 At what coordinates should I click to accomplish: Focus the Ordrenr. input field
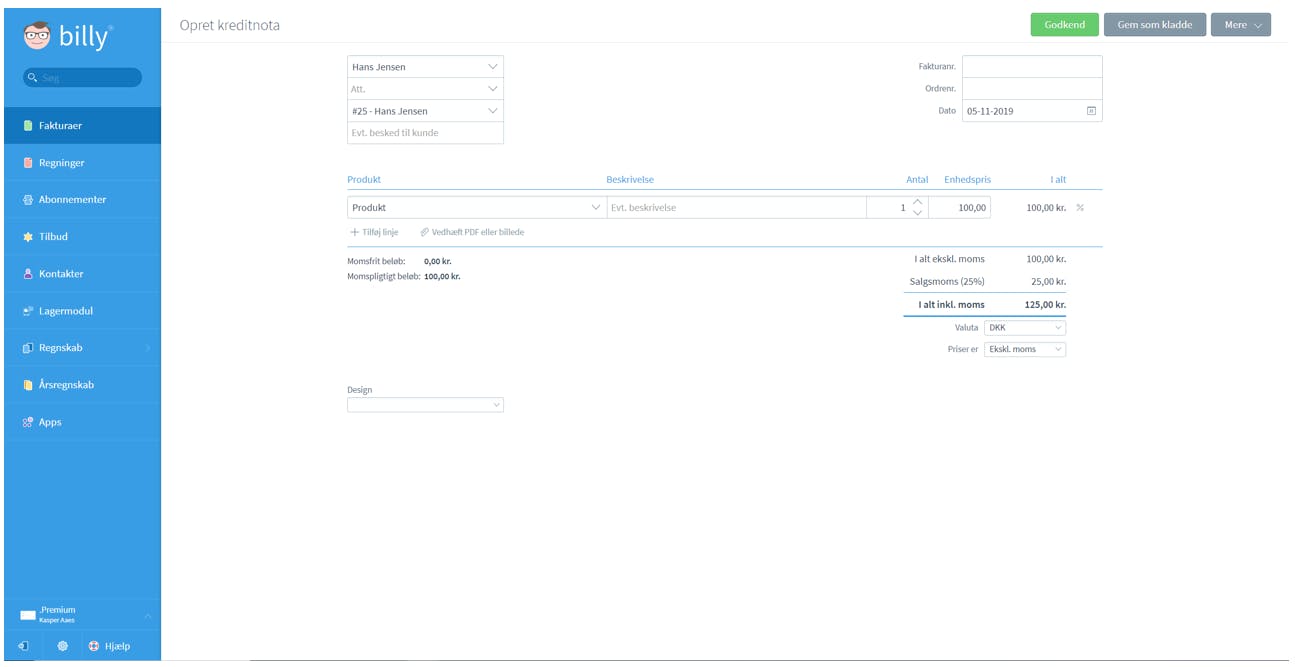click(1032, 88)
